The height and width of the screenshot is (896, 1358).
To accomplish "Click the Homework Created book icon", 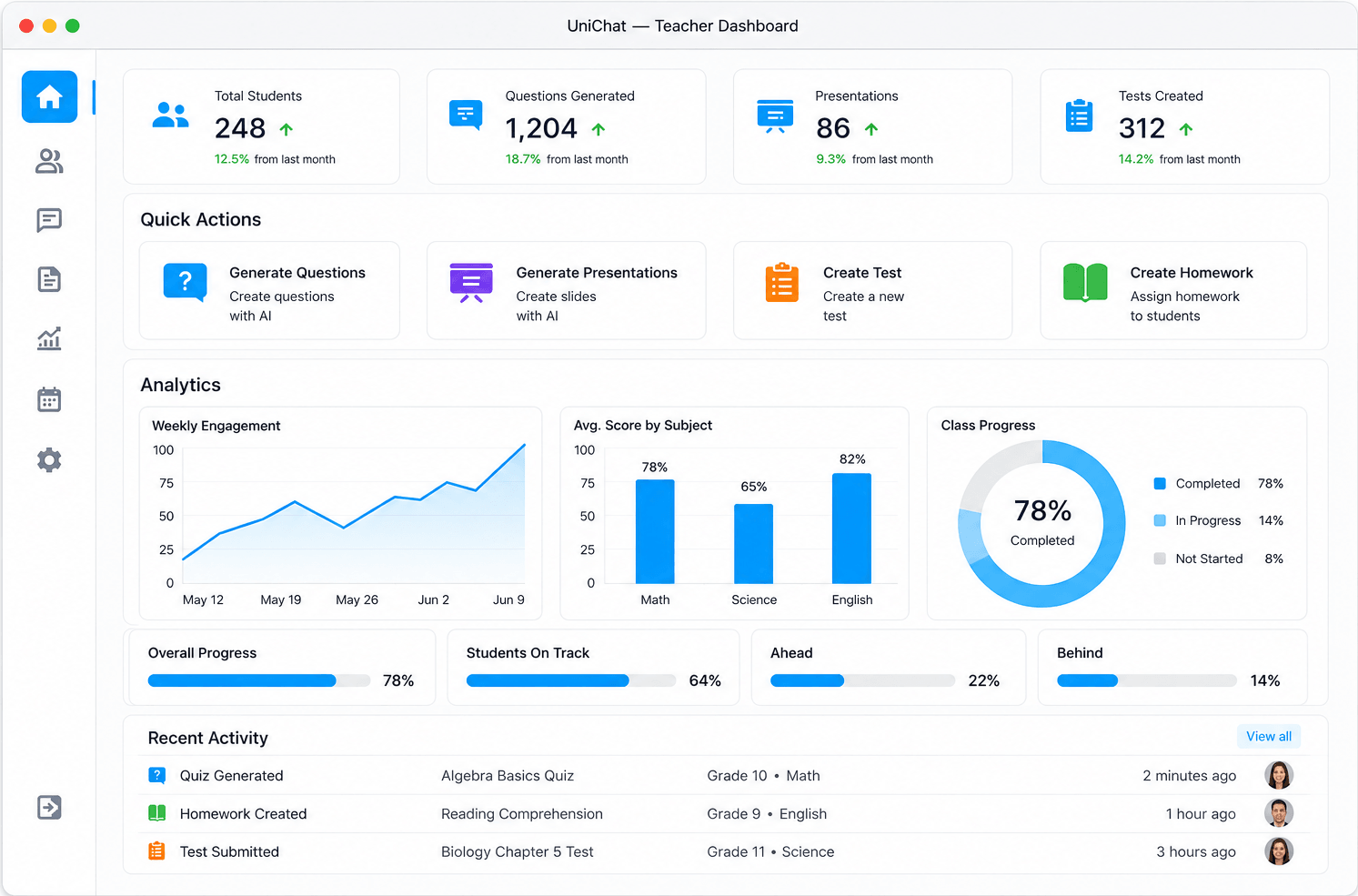I will pyautogui.click(x=156, y=813).
